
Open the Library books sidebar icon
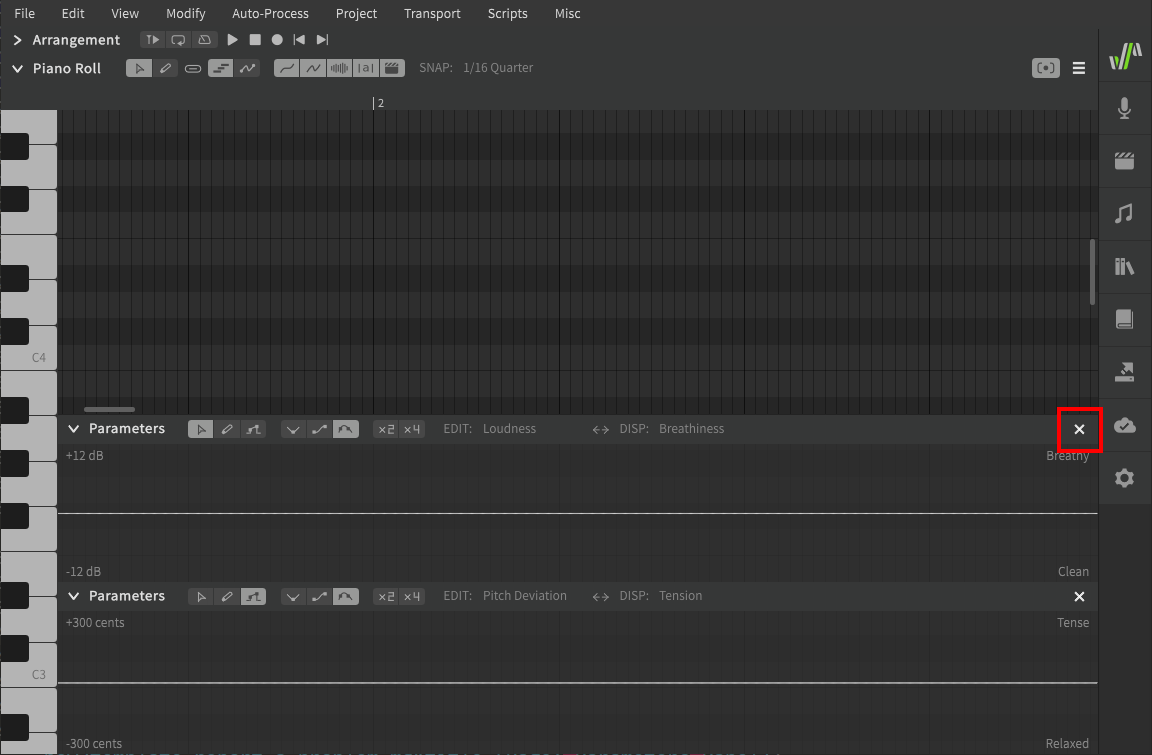click(1124, 267)
